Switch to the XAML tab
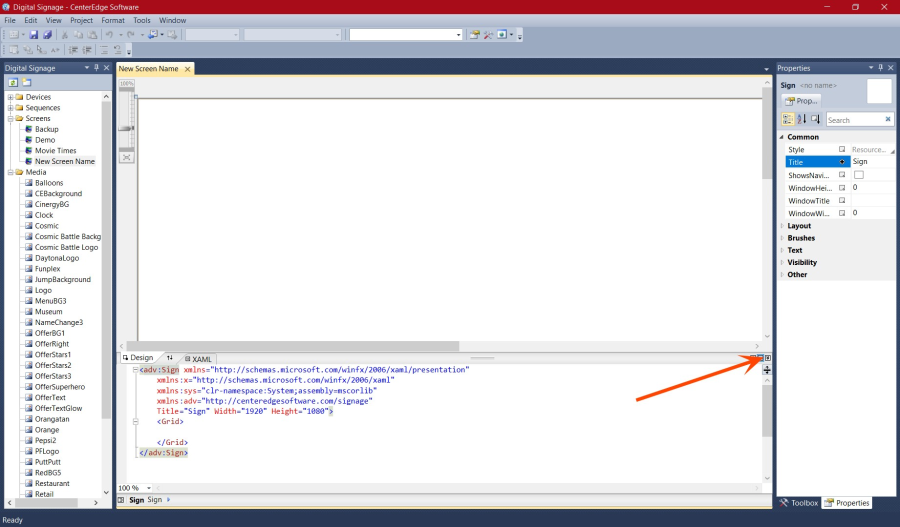This screenshot has height=527, width=900. click(200, 358)
